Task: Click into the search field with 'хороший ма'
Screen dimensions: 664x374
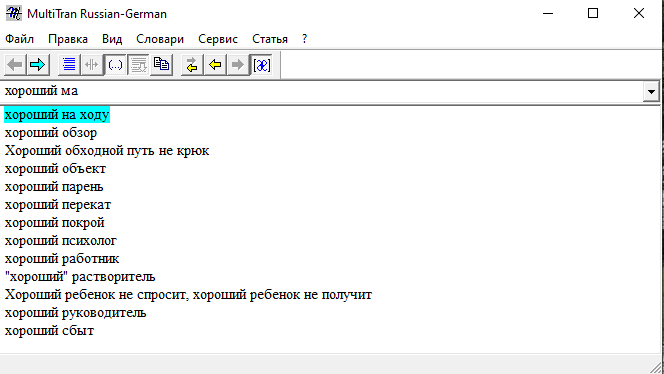Action: coord(322,91)
